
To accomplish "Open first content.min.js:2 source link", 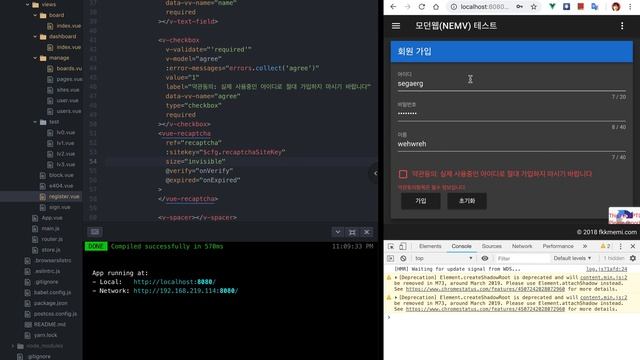I will coord(603,278).
